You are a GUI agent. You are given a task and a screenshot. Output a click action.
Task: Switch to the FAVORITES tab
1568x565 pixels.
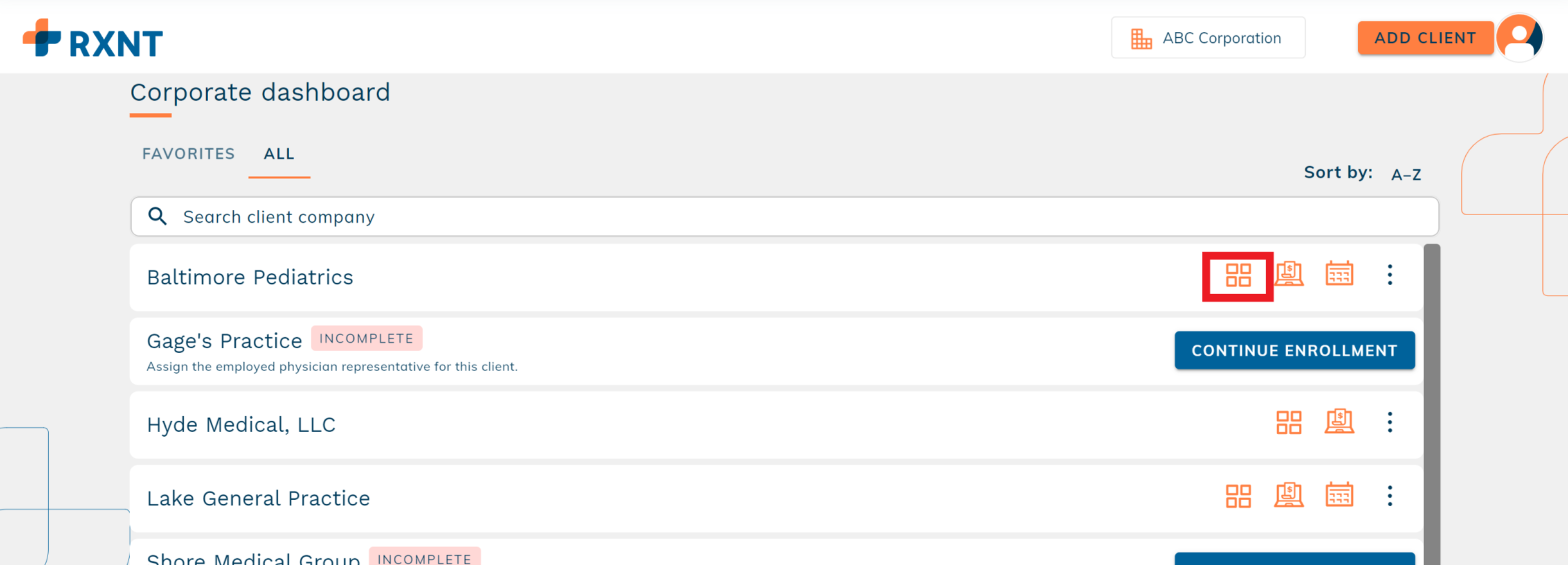[x=188, y=153]
